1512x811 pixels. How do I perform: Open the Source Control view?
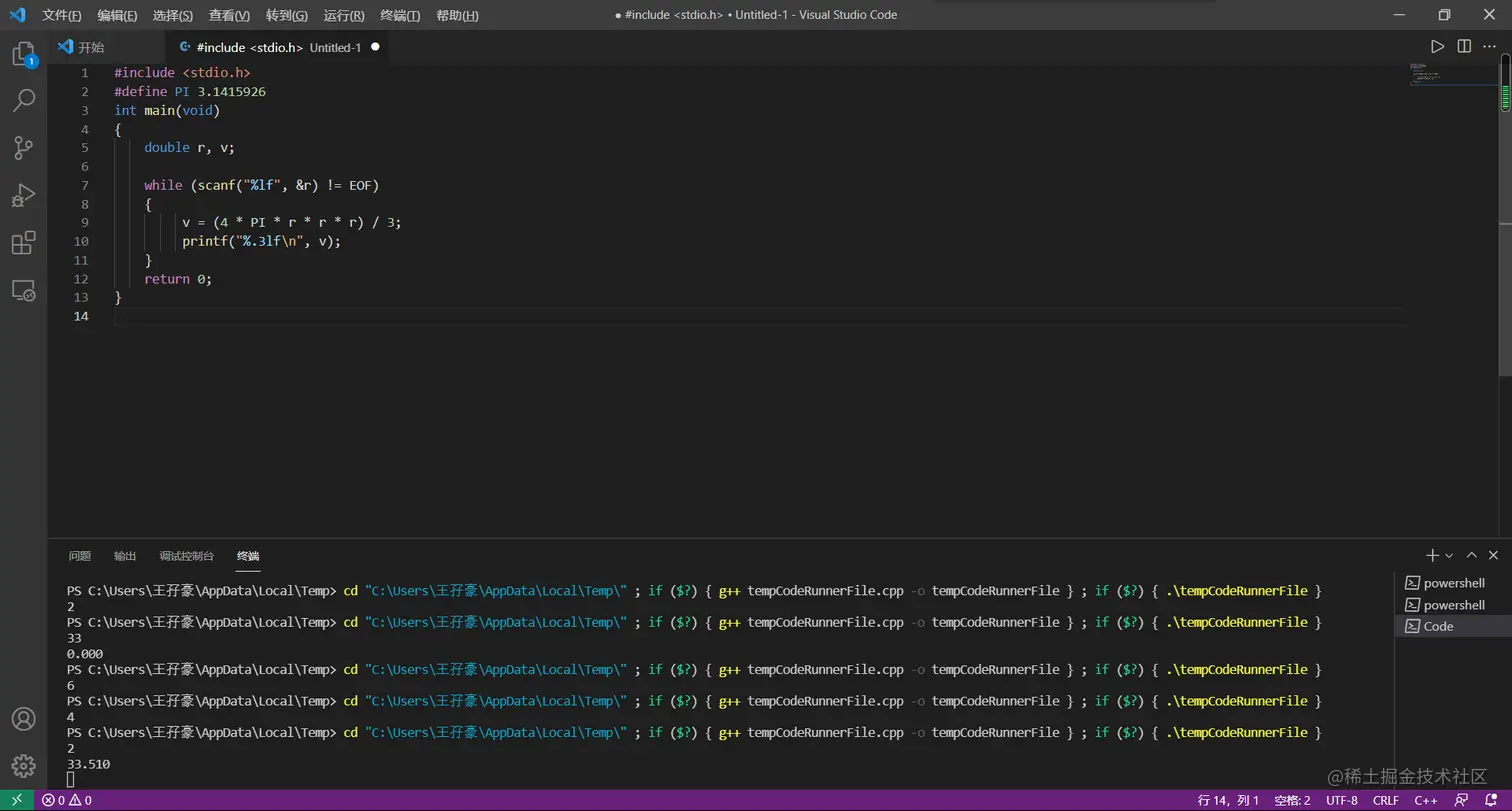tap(23, 148)
